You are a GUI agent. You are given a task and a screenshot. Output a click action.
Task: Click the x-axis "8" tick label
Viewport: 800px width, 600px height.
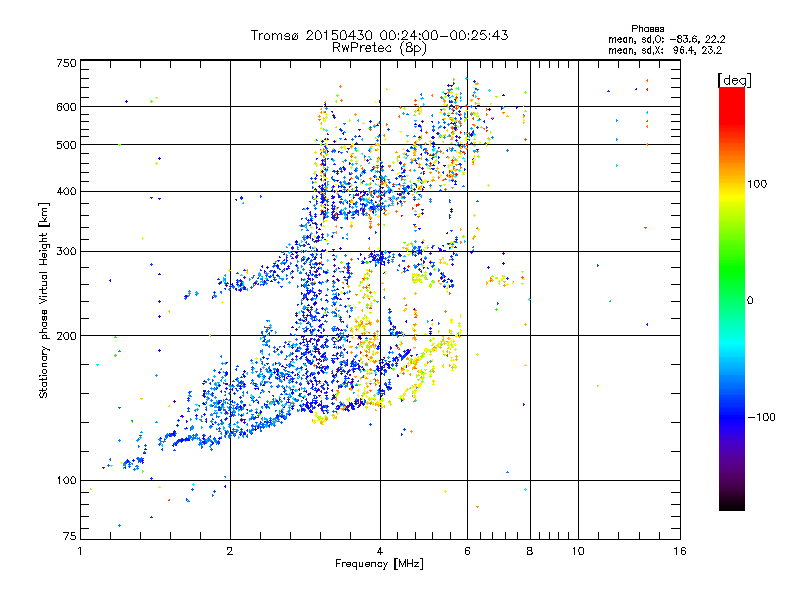[x=530, y=551]
